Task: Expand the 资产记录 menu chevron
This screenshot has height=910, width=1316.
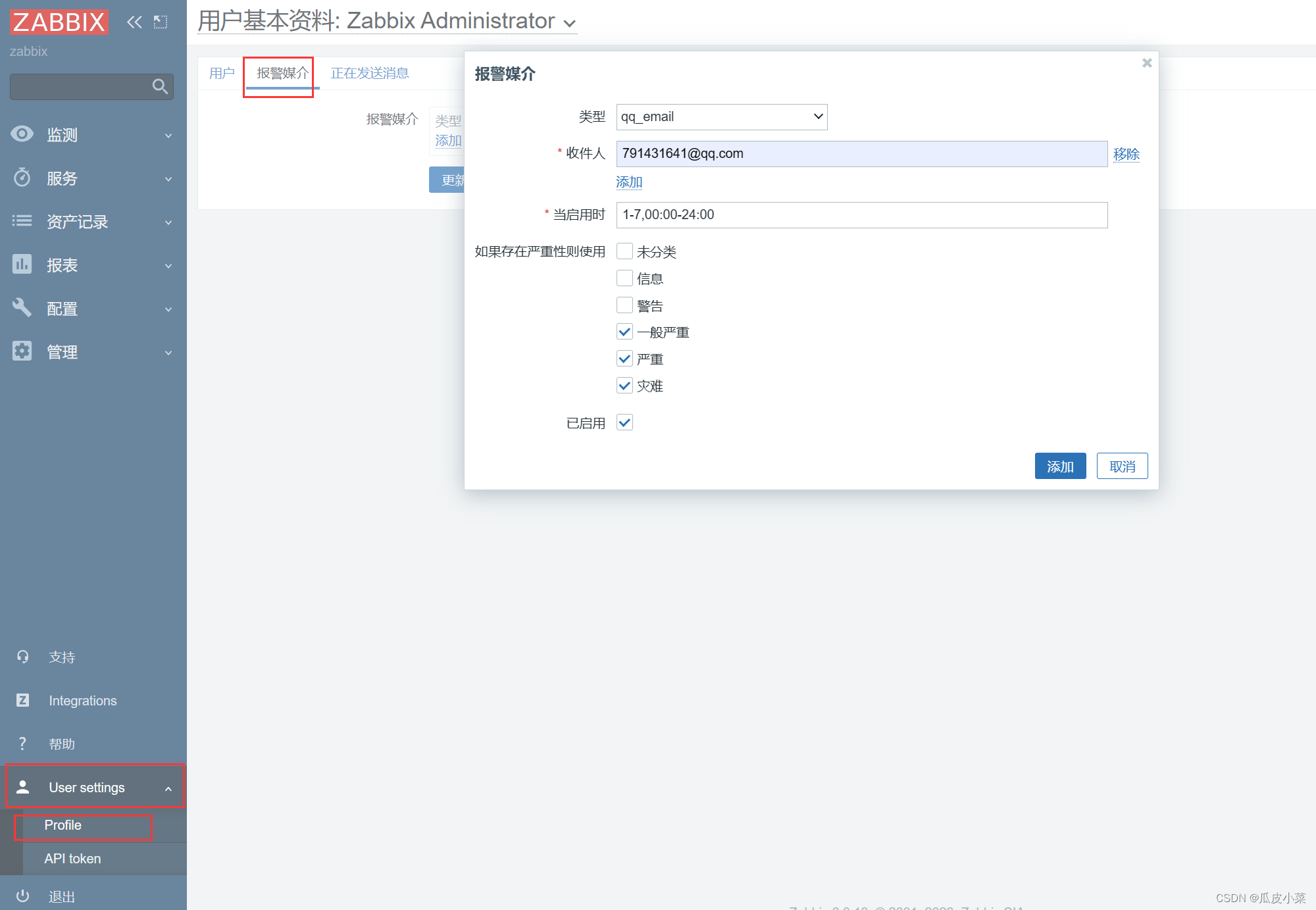Action: point(168,222)
